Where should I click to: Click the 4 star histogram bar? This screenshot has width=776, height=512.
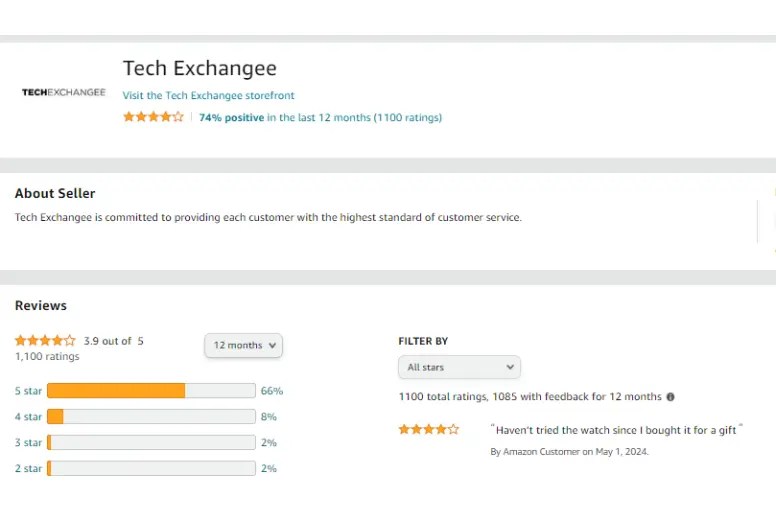[x=151, y=417]
